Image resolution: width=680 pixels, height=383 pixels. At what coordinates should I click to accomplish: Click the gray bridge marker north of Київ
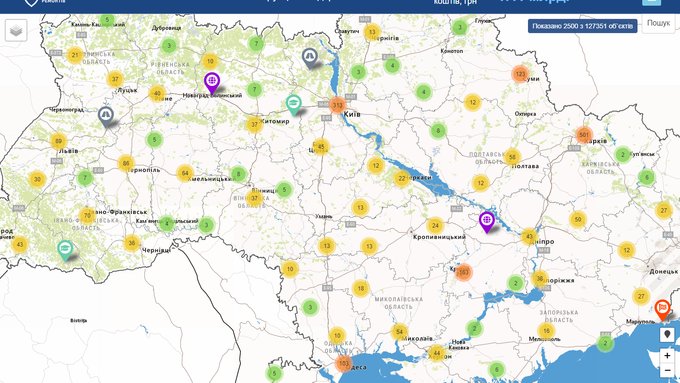[310, 59]
